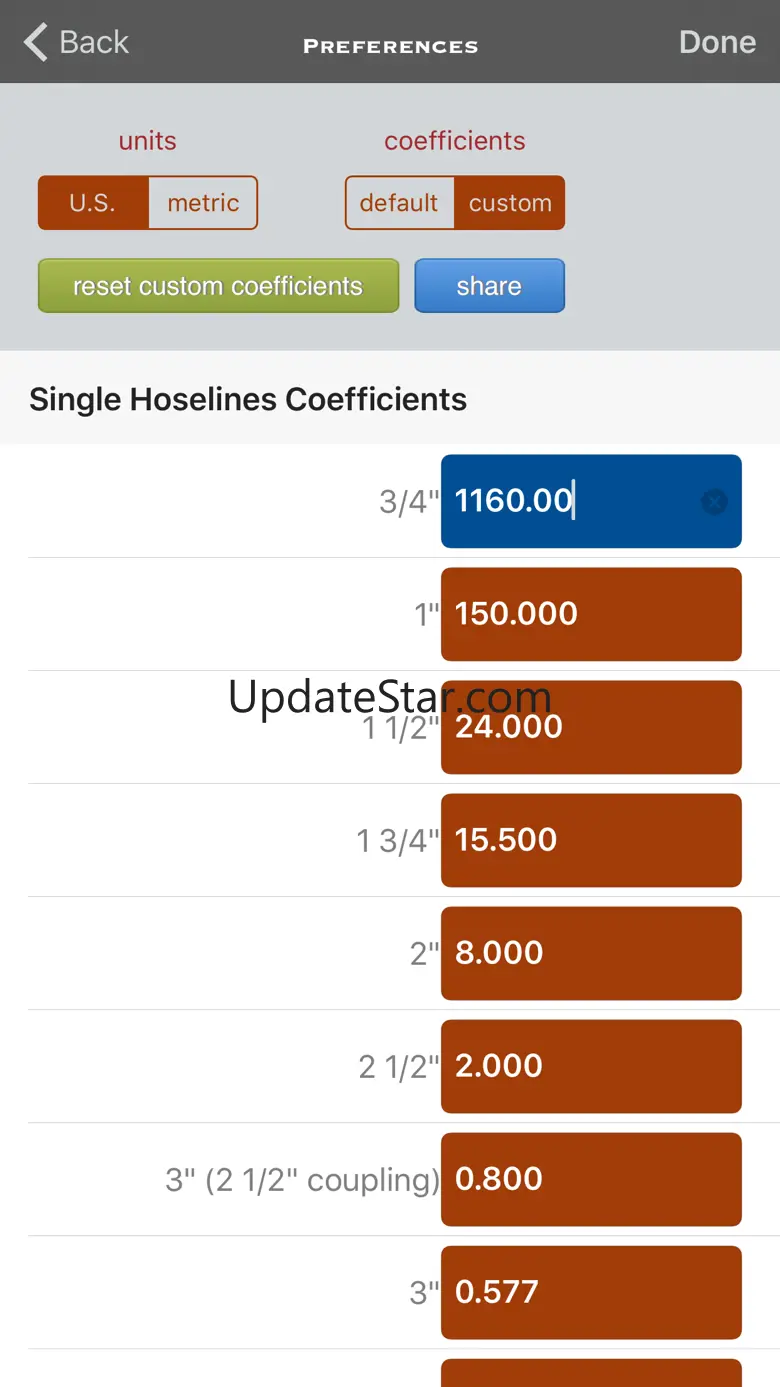Screen dimensions: 780x1387
Task: Edit the 2 1/2" coefficient 2.000
Action: tap(591, 1066)
